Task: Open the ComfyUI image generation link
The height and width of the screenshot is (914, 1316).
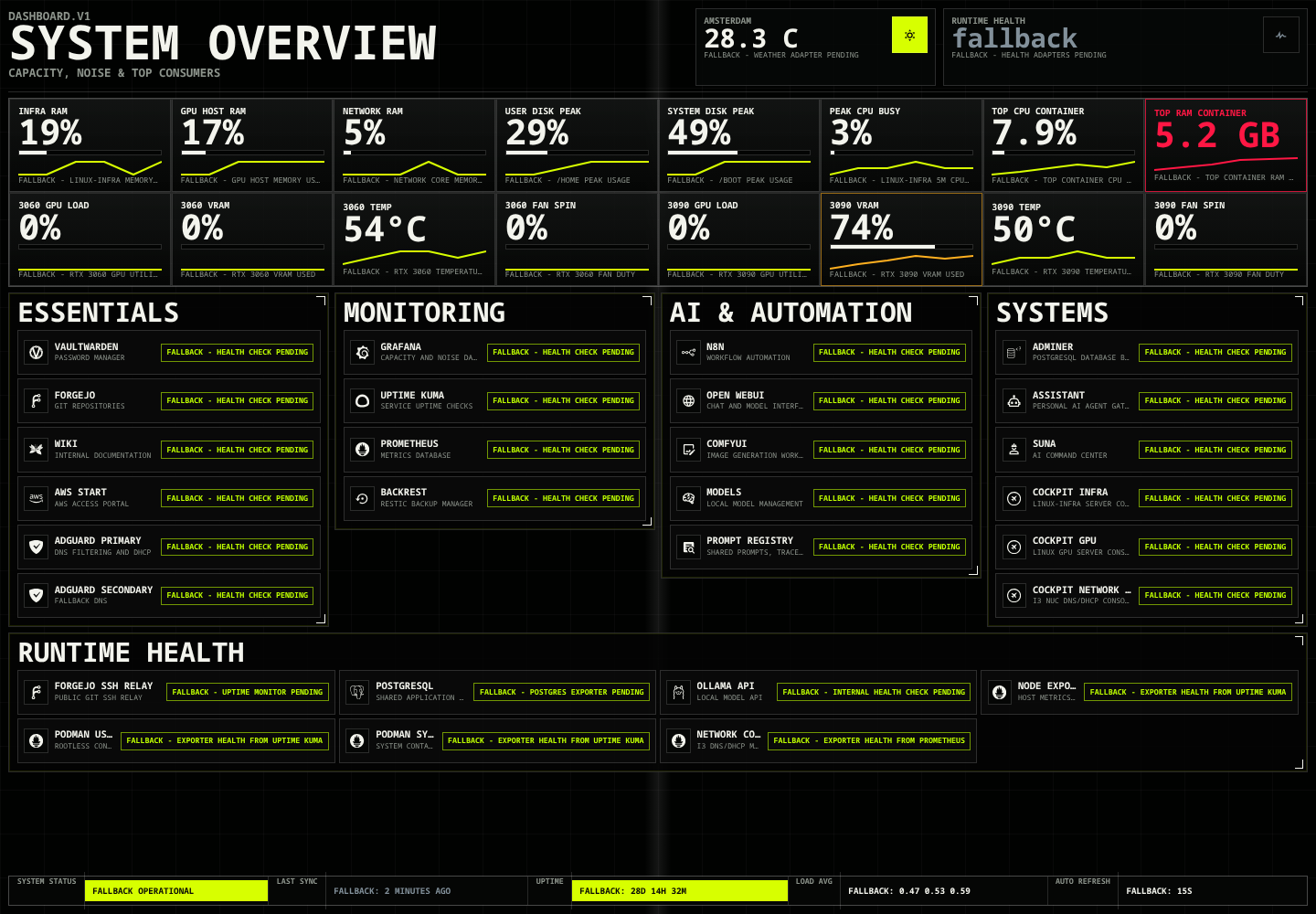Action: point(821,450)
